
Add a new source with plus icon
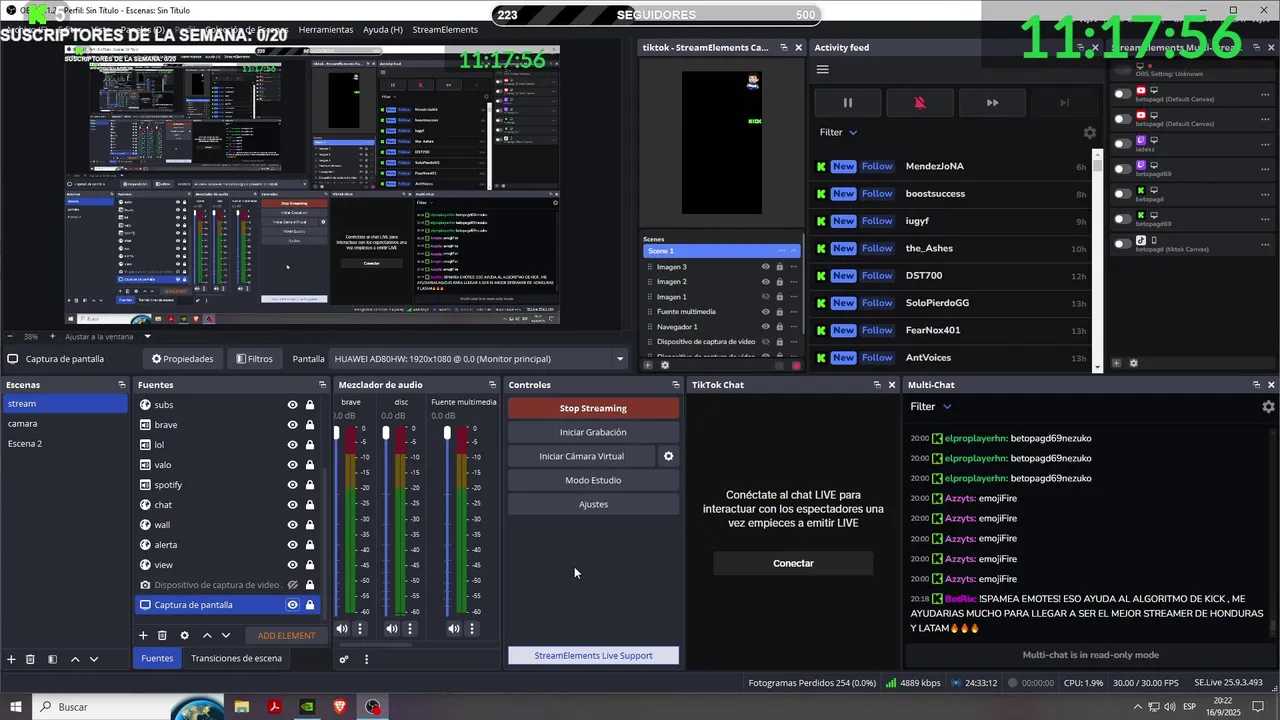[143, 635]
